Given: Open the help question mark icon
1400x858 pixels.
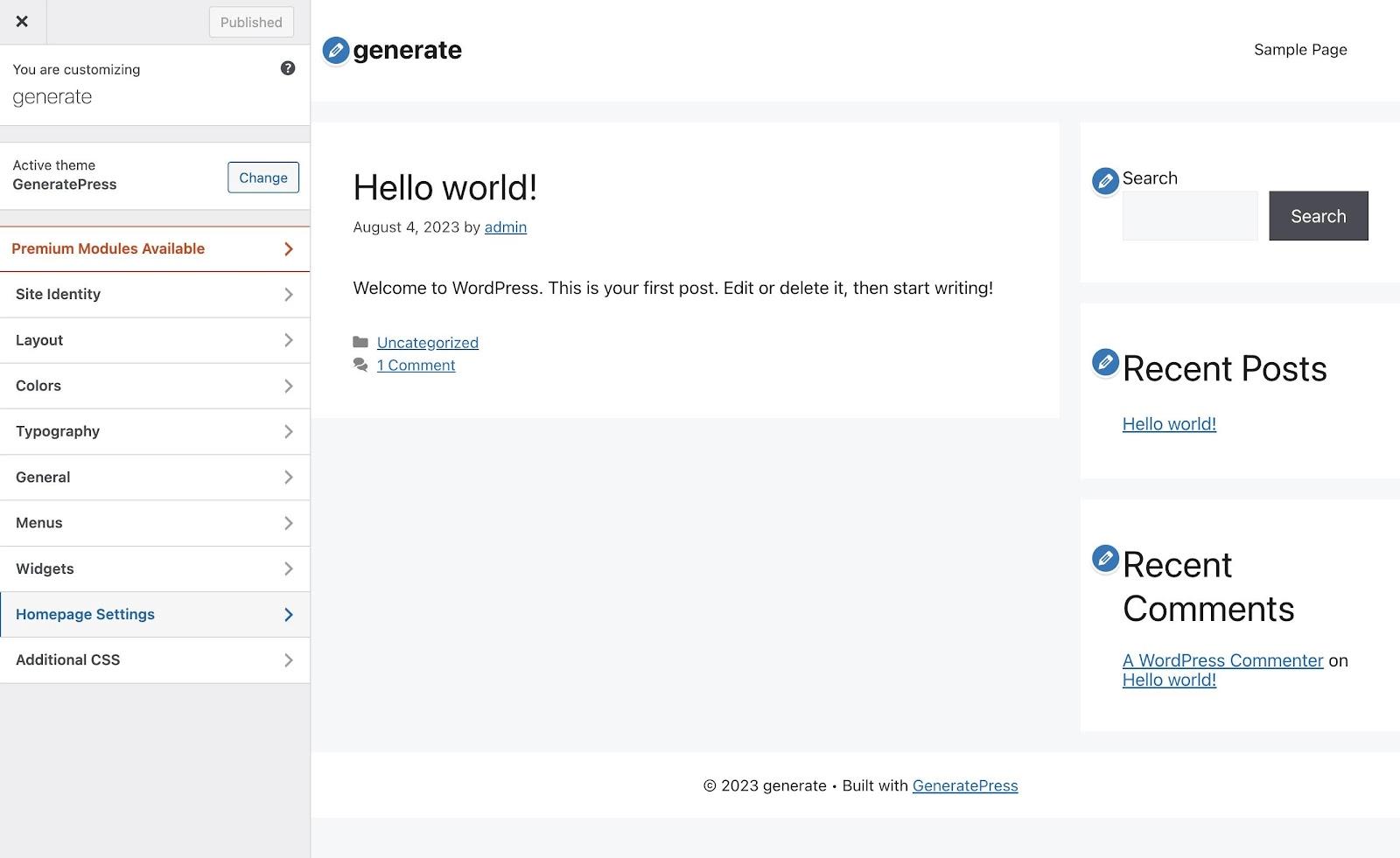Looking at the screenshot, I should [288, 68].
